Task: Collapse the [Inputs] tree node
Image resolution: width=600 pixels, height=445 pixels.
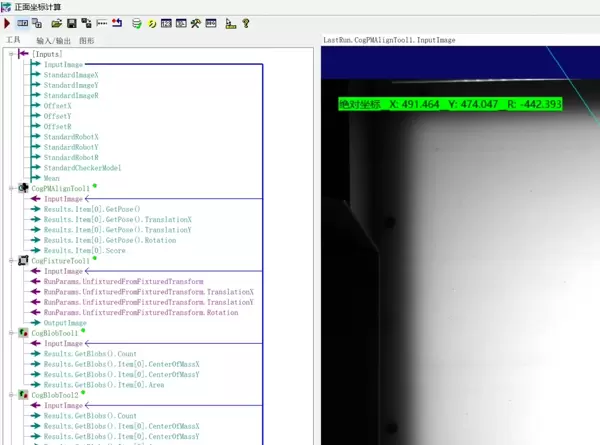Action: [11, 53]
